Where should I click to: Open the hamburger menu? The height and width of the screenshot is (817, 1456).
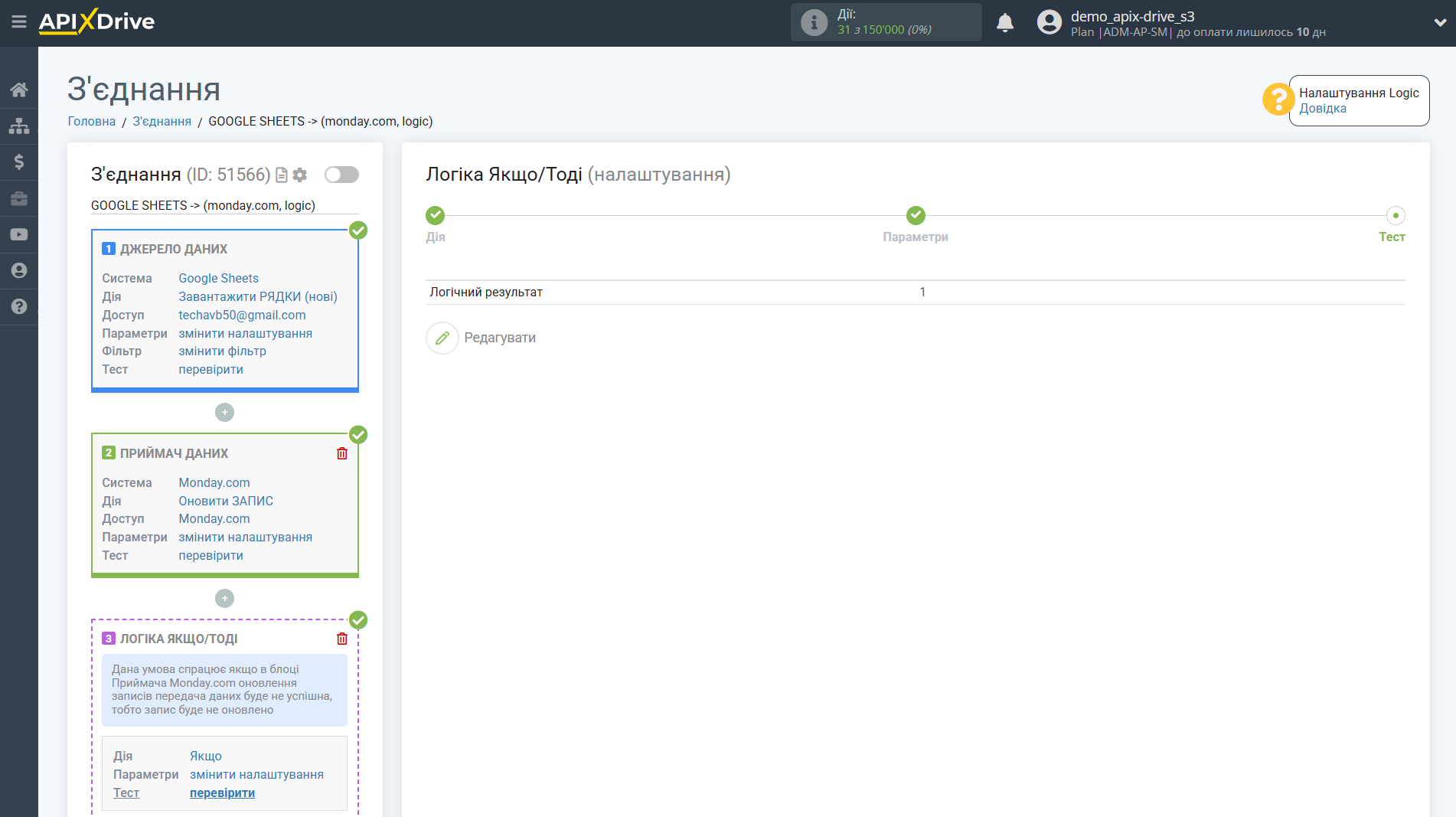pyautogui.click(x=19, y=22)
